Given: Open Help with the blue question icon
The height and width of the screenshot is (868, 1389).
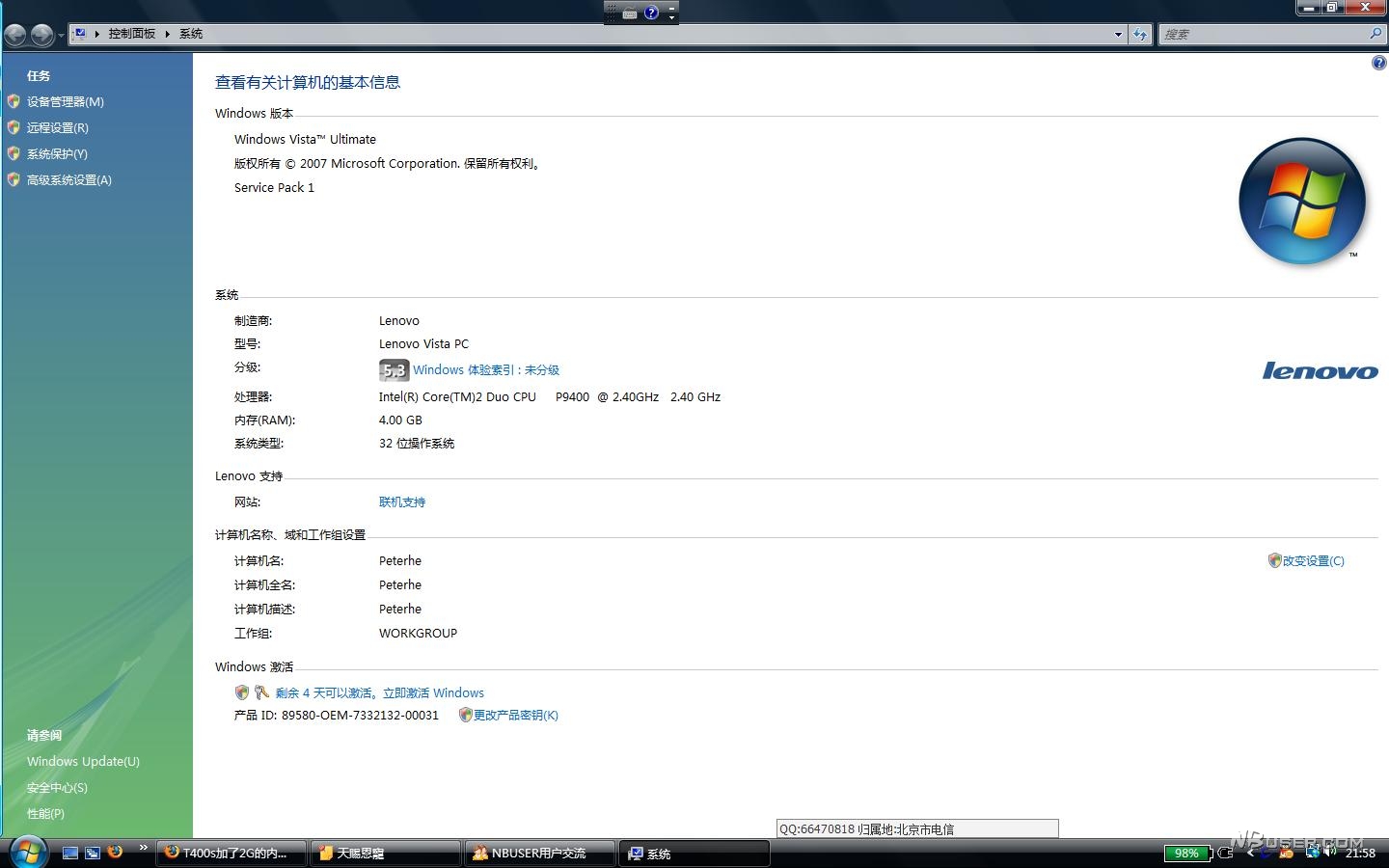Looking at the screenshot, I should [1378, 63].
